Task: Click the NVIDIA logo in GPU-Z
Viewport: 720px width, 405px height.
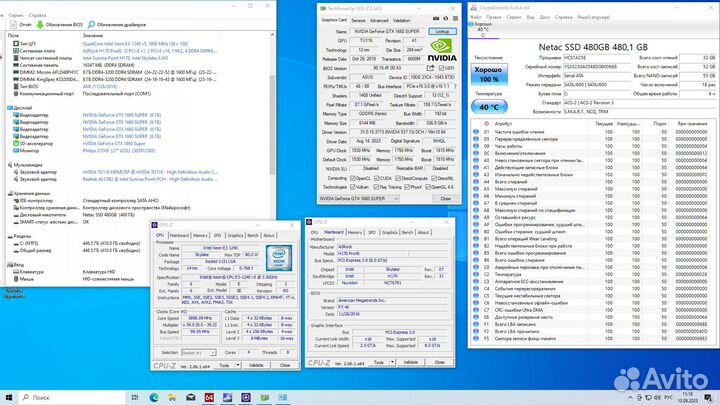Action: point(442,50)
